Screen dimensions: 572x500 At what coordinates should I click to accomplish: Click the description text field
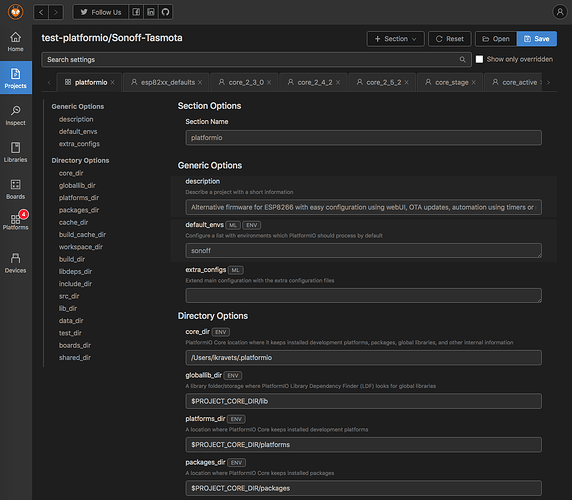pos(363,207)
